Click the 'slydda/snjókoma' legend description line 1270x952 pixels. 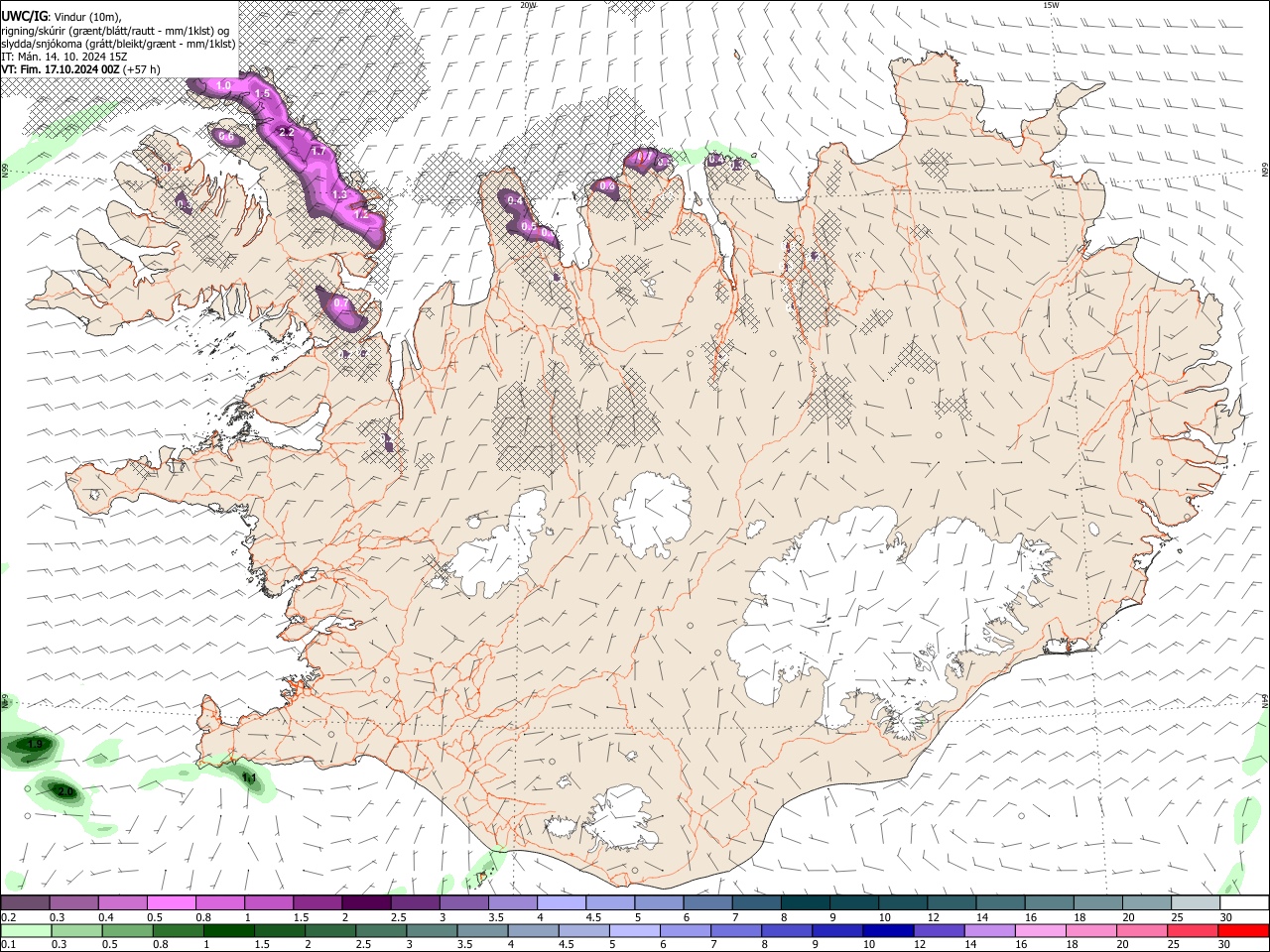pyautogui.click(x=118, y=44)
